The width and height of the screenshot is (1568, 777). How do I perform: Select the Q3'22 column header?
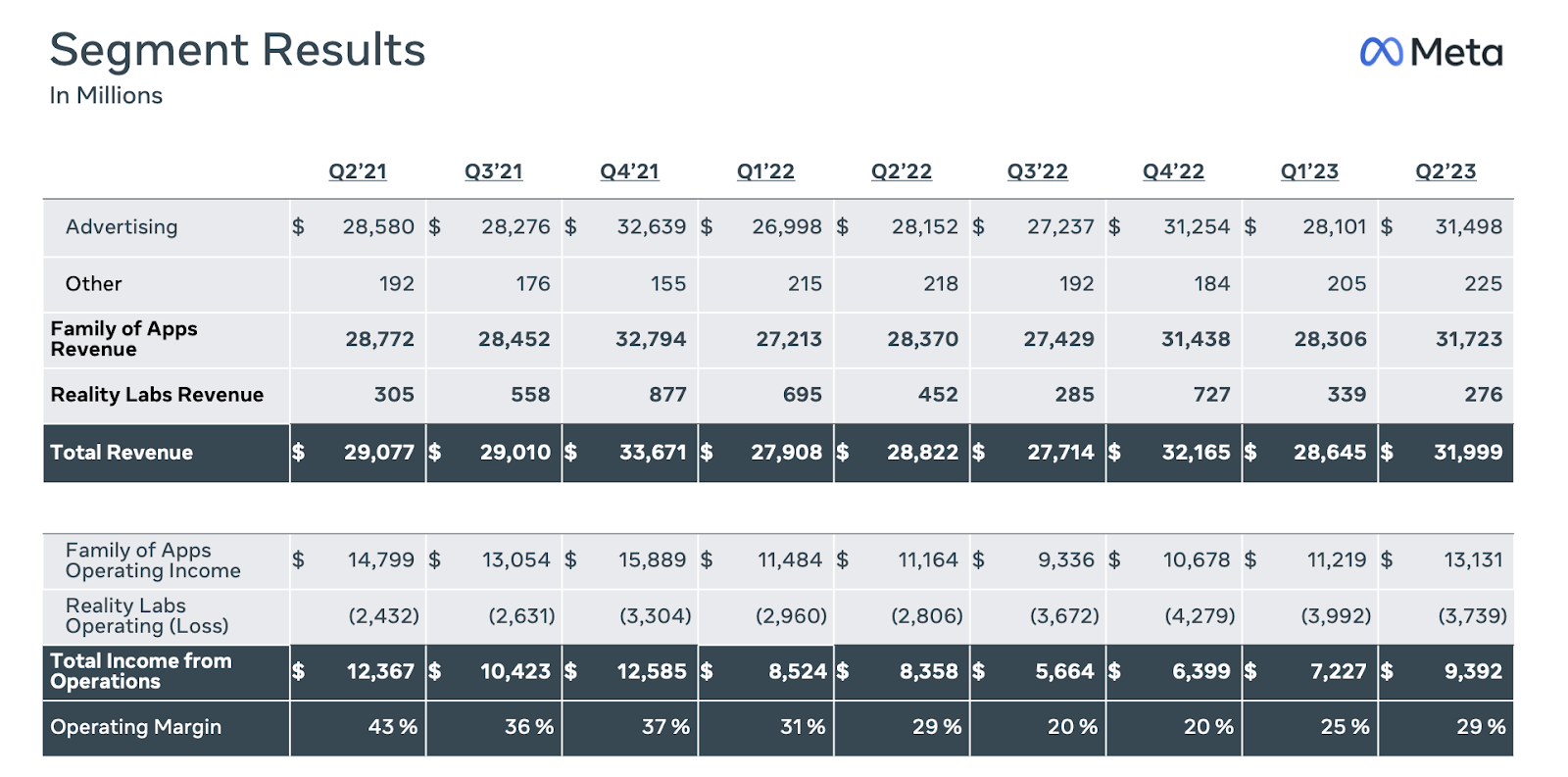click(x=1037, y=171)
